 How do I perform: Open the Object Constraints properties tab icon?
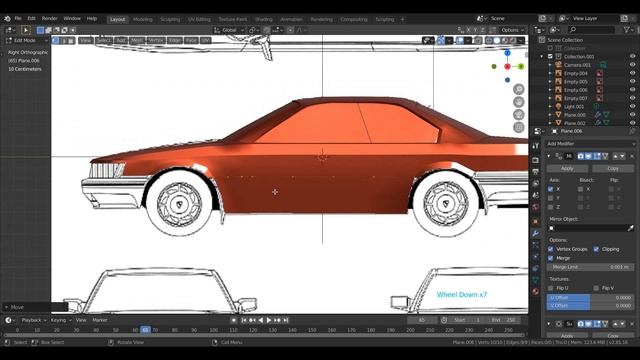coord(536,268)
